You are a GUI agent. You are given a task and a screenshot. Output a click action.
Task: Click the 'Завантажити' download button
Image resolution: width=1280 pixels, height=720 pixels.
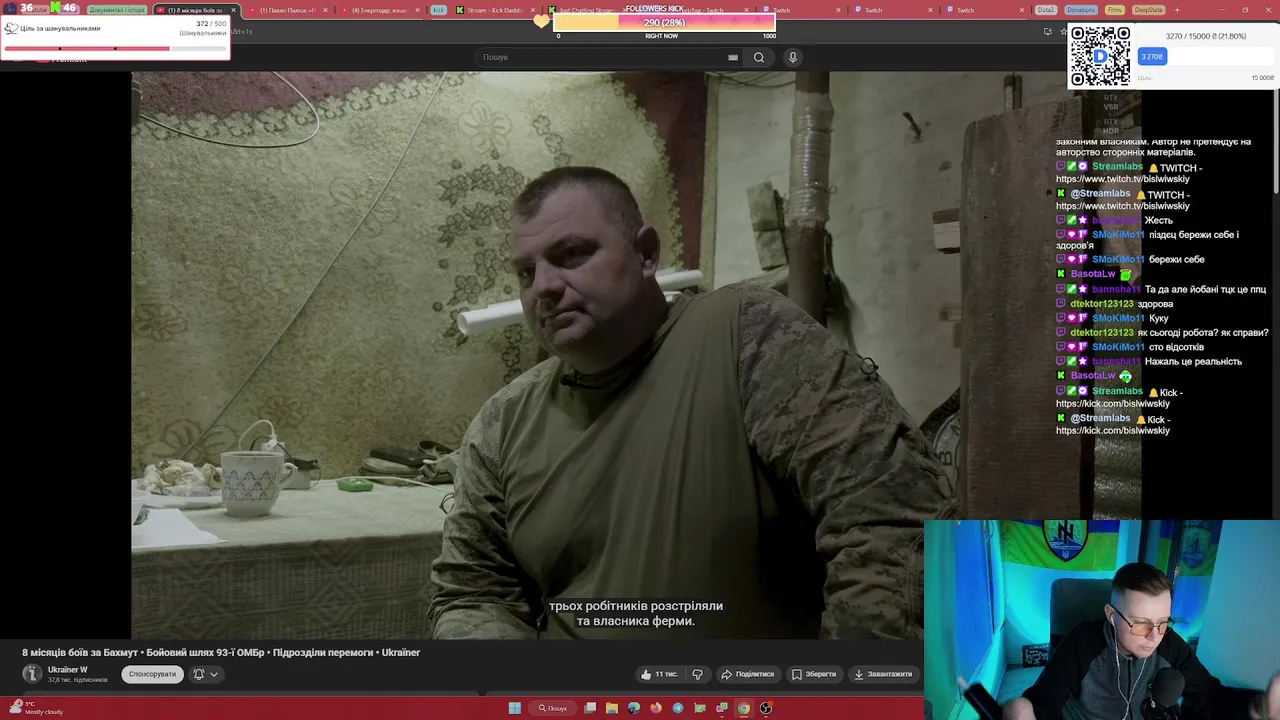883,674
